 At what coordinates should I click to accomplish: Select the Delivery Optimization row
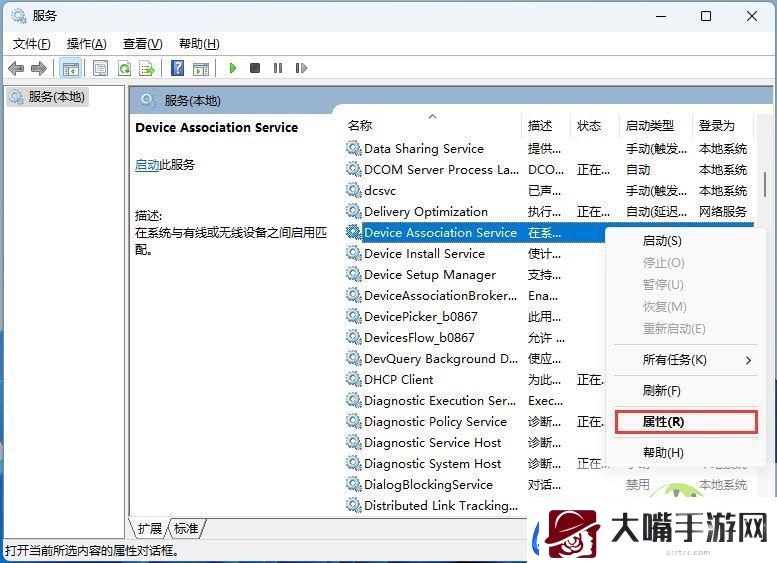549,211
